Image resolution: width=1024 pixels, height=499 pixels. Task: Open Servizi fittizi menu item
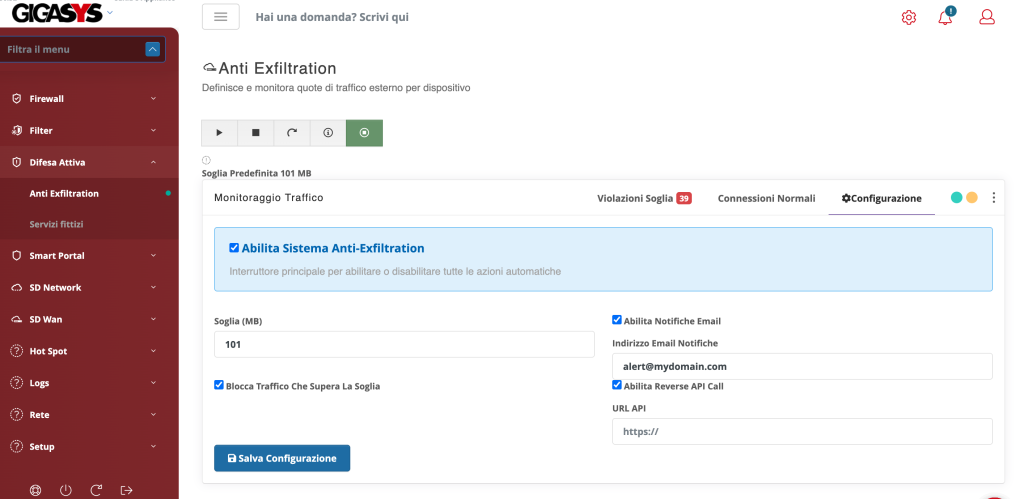[x=56, y=224]
